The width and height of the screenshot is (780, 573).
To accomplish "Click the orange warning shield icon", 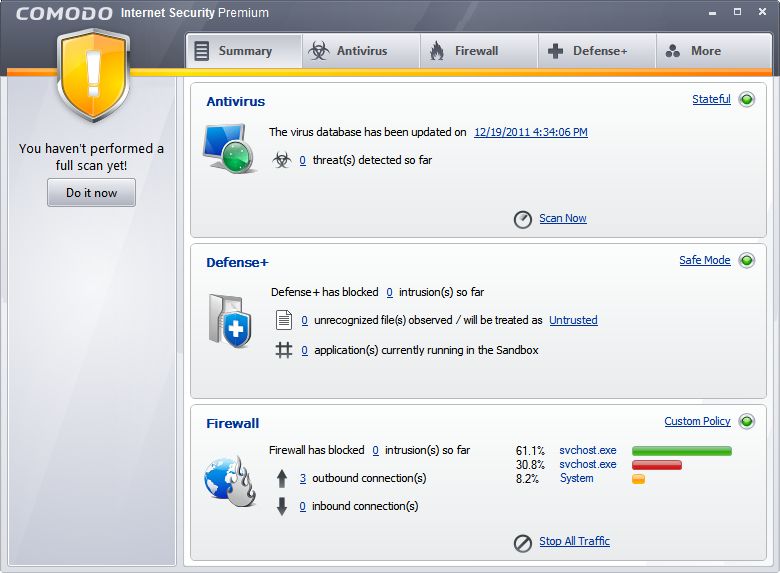I will tap(93, 75).
